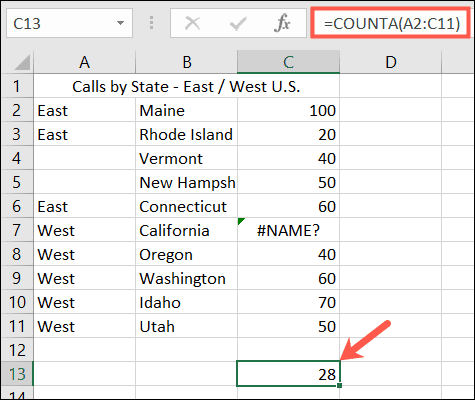This screenshot has width=475, height=400.
Task: Select row 10 header
Action: click(17, 302)
